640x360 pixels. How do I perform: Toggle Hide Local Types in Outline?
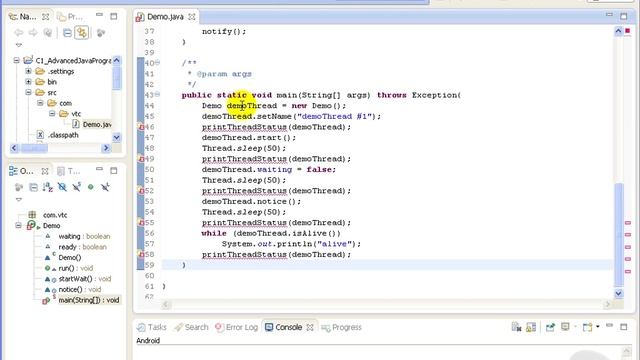click(105, 187)
